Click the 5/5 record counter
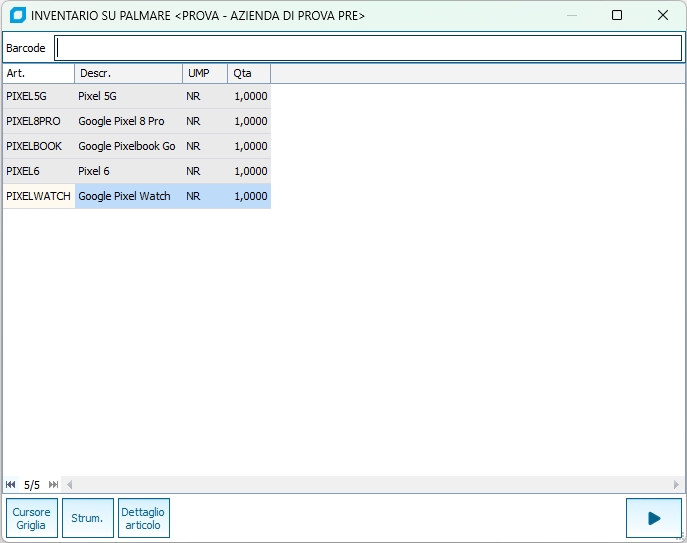The width and height of the screenshot is (687, 543). tap(32, 485)
